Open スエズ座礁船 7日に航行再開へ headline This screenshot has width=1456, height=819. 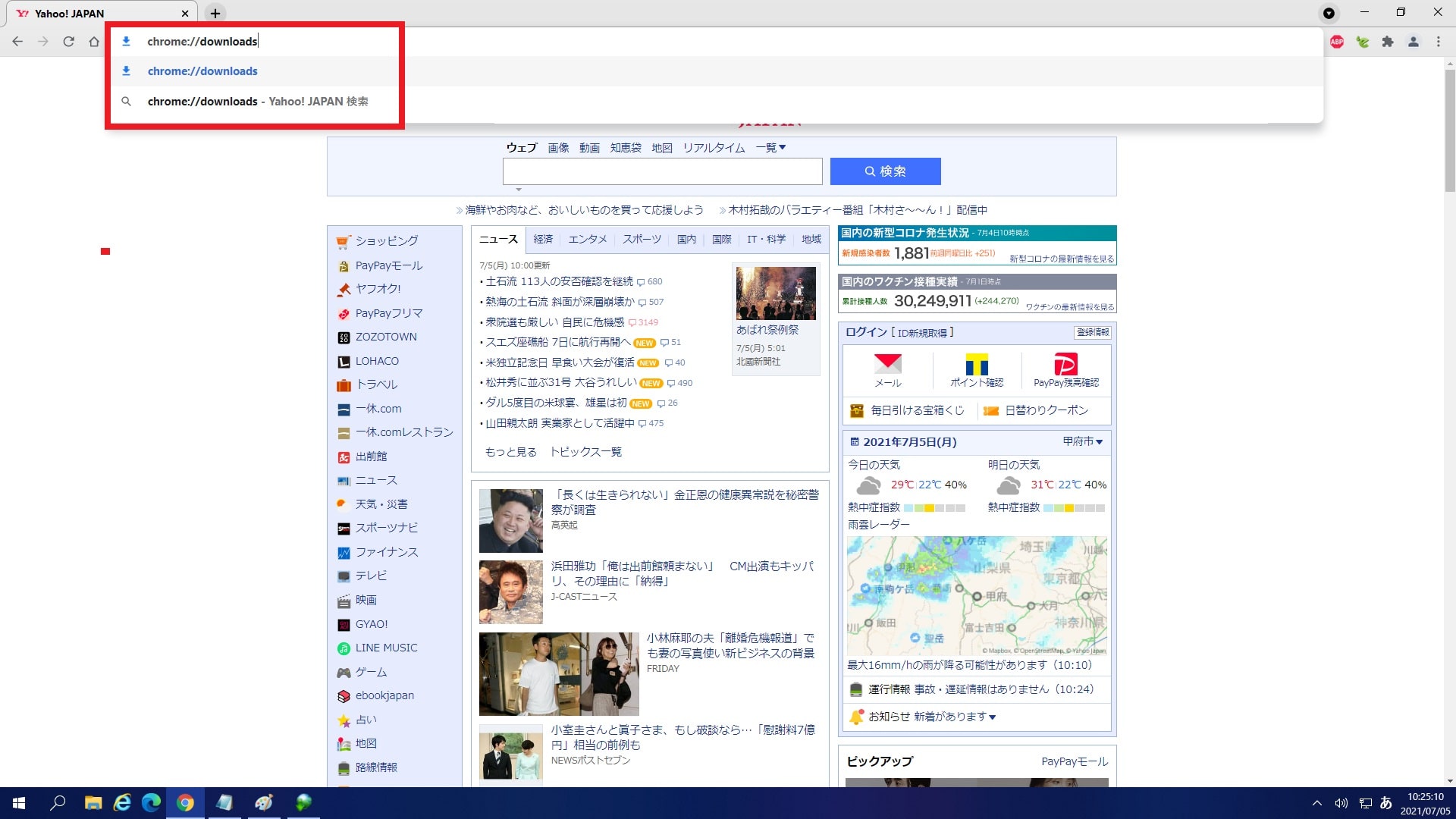point(557,342)
